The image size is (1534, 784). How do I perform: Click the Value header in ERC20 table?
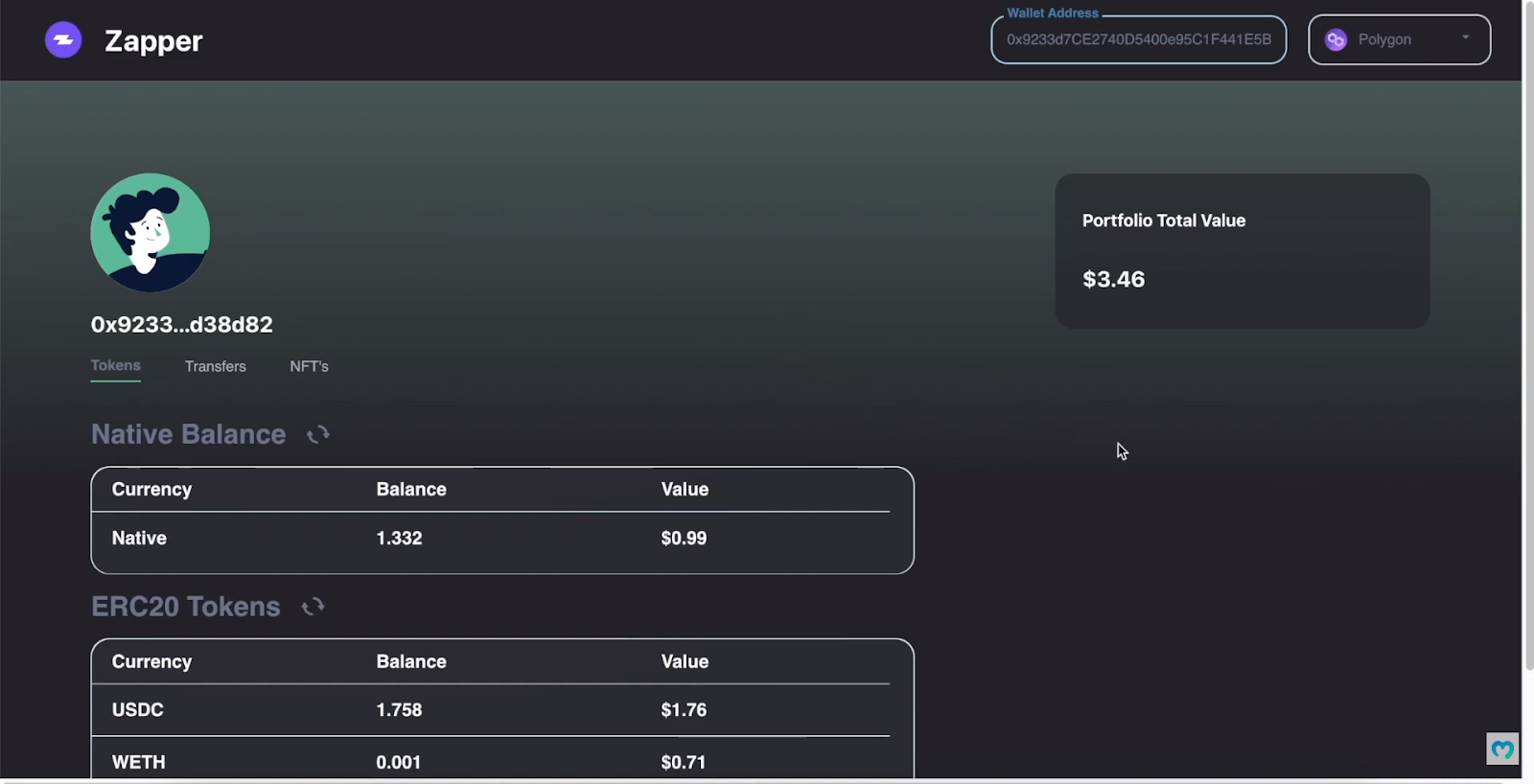tap(685, 661)
